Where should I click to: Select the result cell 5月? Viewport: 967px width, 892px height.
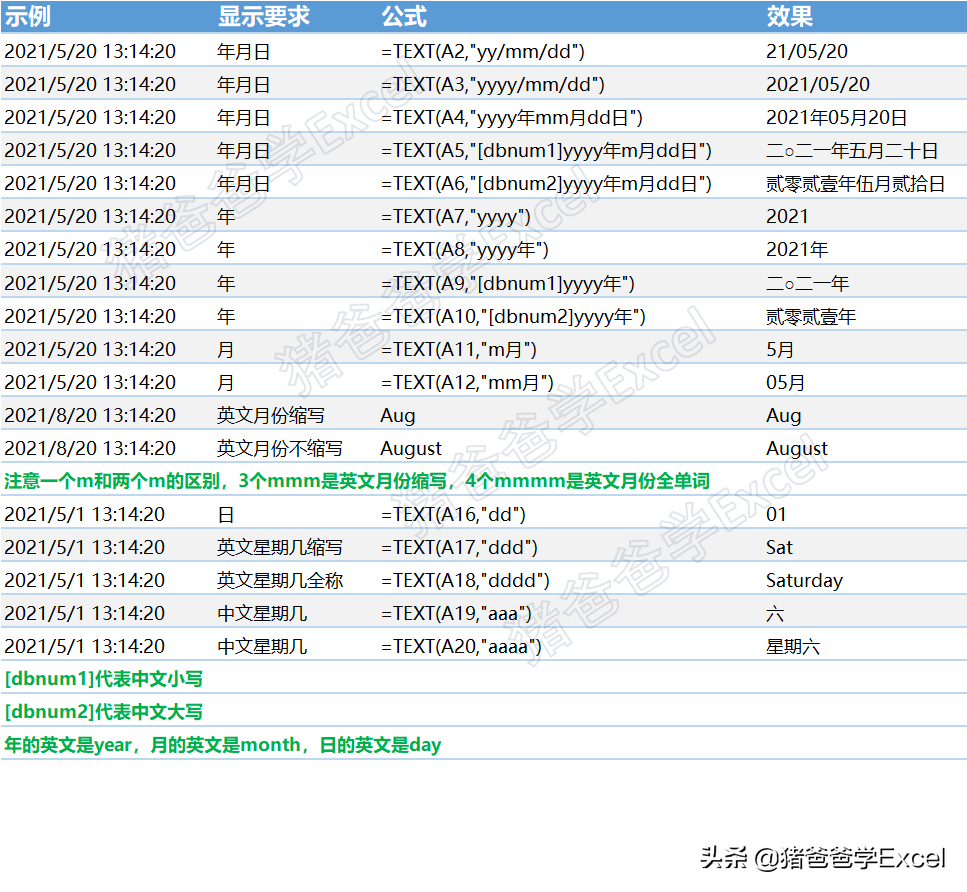[x=780, y=350]
